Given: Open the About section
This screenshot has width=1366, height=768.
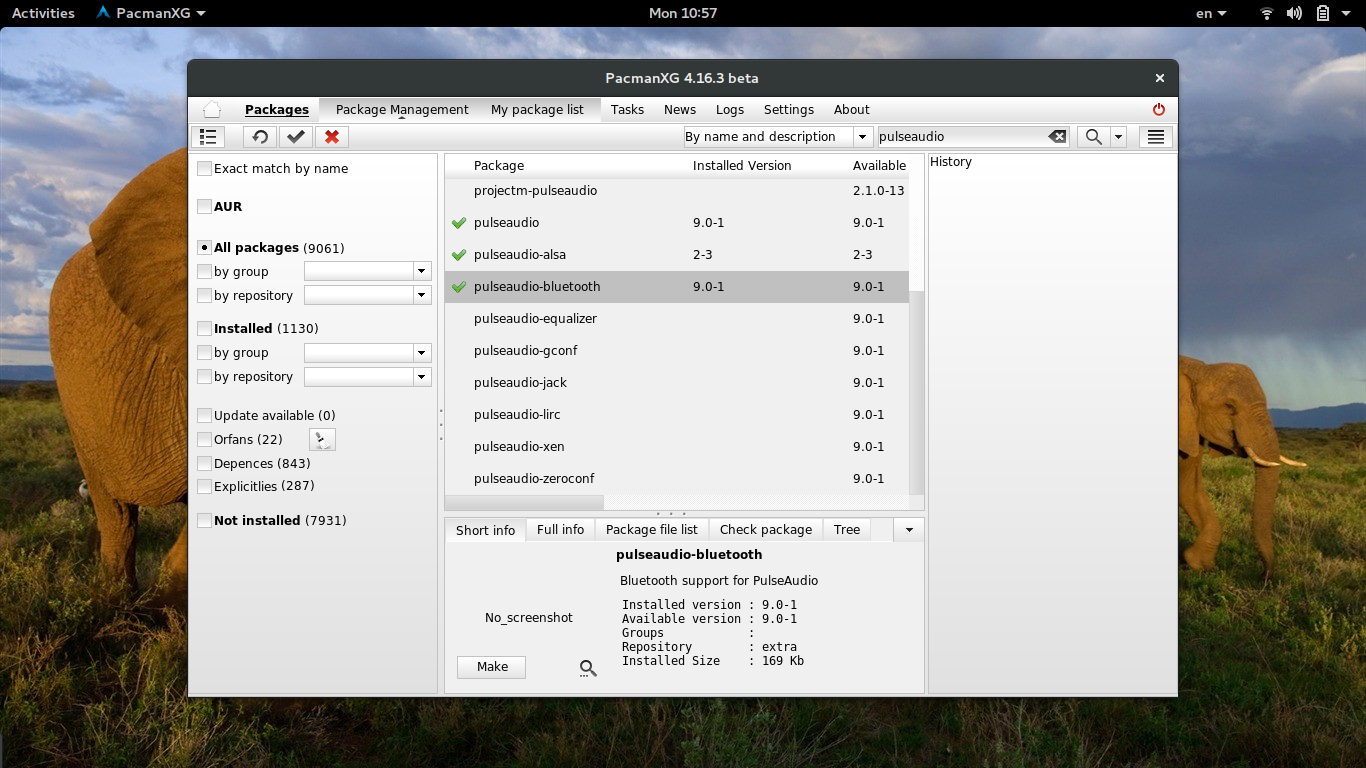Looking at the screenshot, I should (852, 110).
